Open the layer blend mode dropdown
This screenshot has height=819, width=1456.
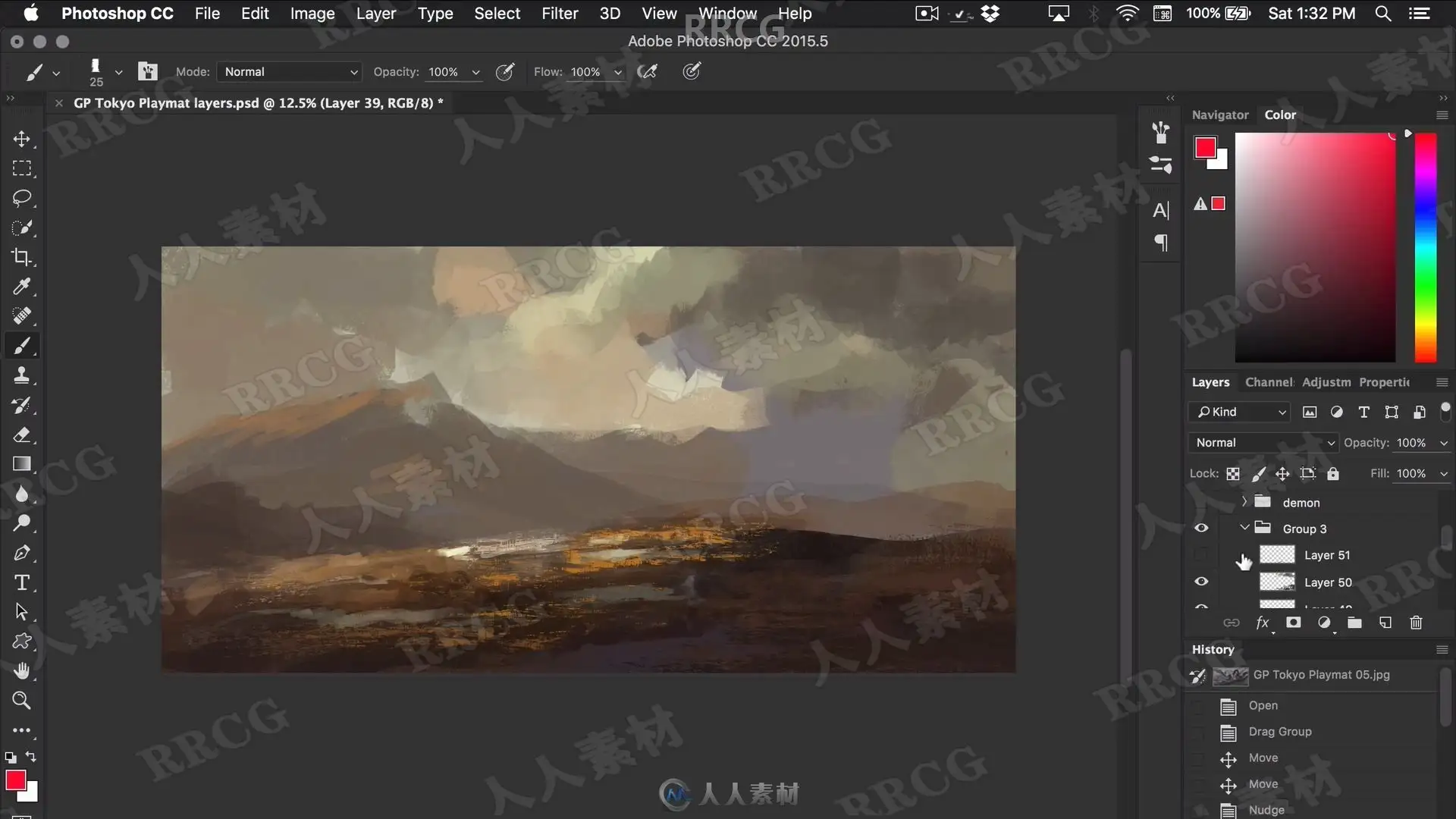pos(1263,443)
